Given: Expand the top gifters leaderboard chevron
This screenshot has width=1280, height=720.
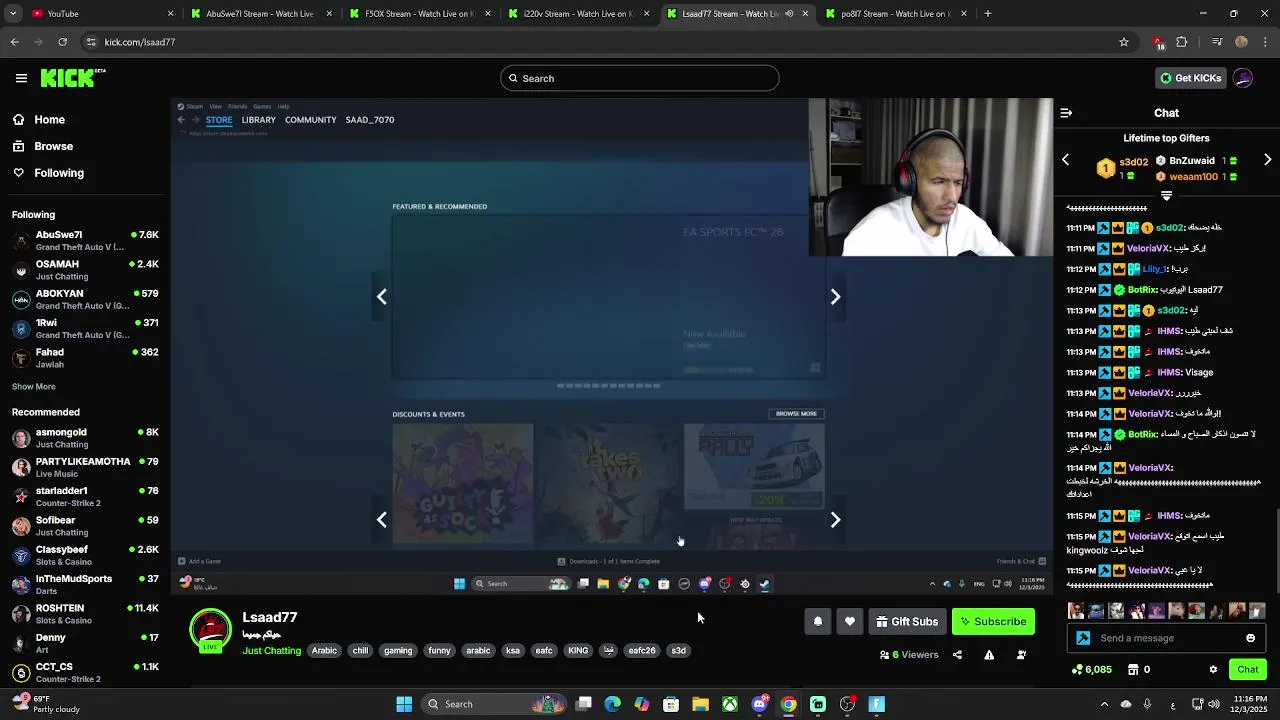Looking at the screenshot, I should tap(1166, 196).
